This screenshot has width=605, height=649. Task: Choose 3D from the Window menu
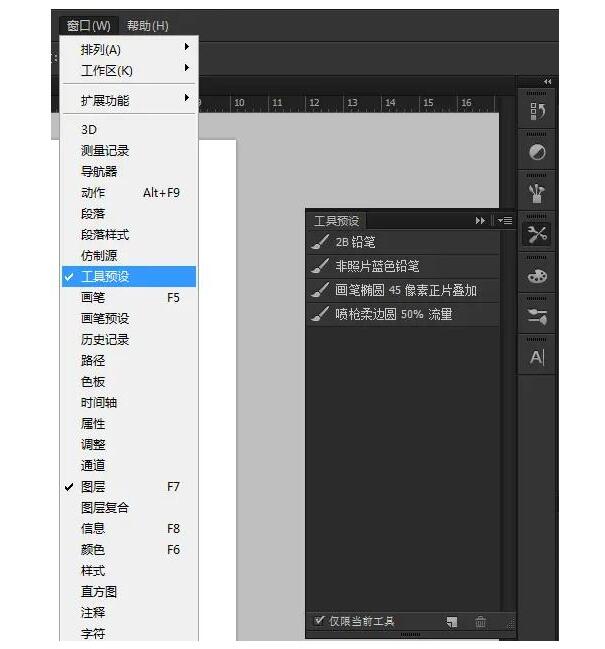click(x=129, y=130)
